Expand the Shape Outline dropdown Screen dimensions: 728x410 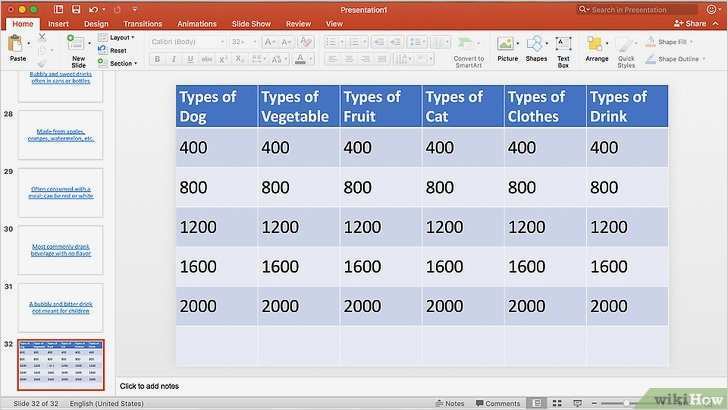(704, 59)
